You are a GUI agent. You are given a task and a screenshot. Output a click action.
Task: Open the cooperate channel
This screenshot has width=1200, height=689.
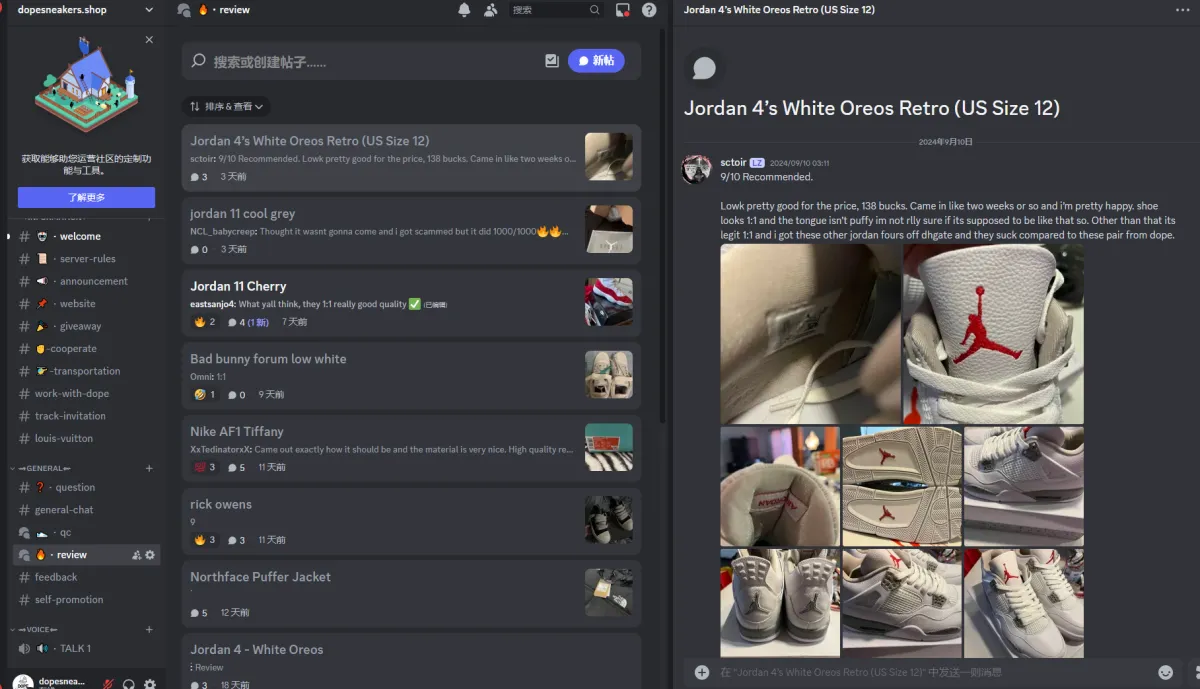coord(86,349)
